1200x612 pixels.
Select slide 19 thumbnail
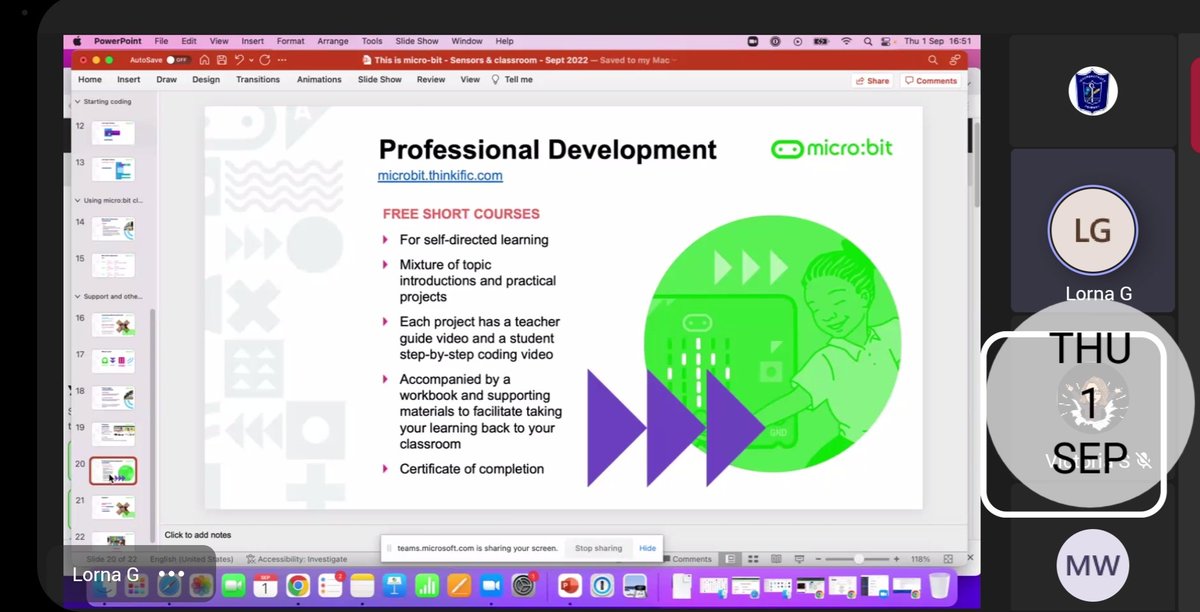pos(113,433)
